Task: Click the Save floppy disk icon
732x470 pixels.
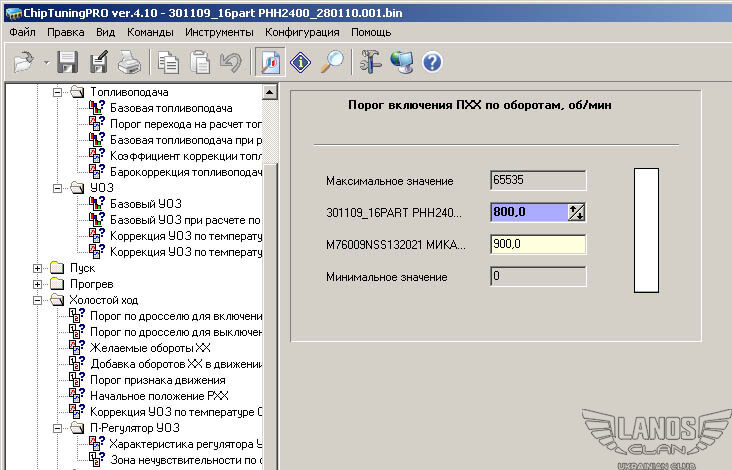Action: point(68,62)
